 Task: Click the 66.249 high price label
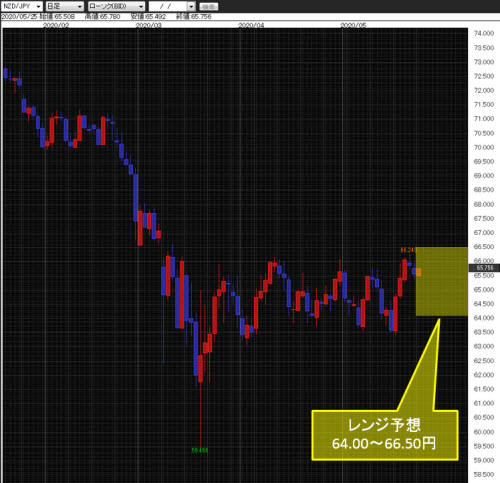[x=409, y=250]
